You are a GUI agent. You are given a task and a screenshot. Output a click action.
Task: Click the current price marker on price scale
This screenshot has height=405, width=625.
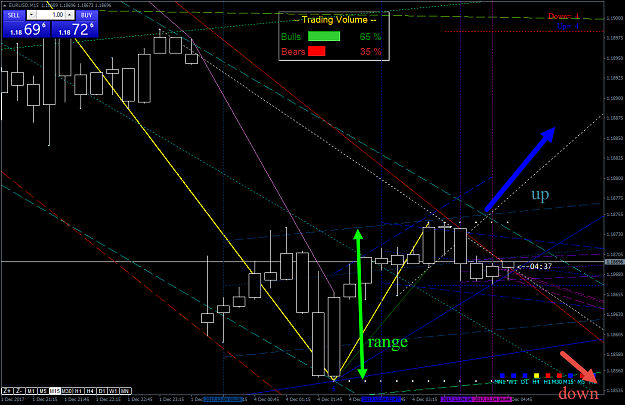[614, 262]
